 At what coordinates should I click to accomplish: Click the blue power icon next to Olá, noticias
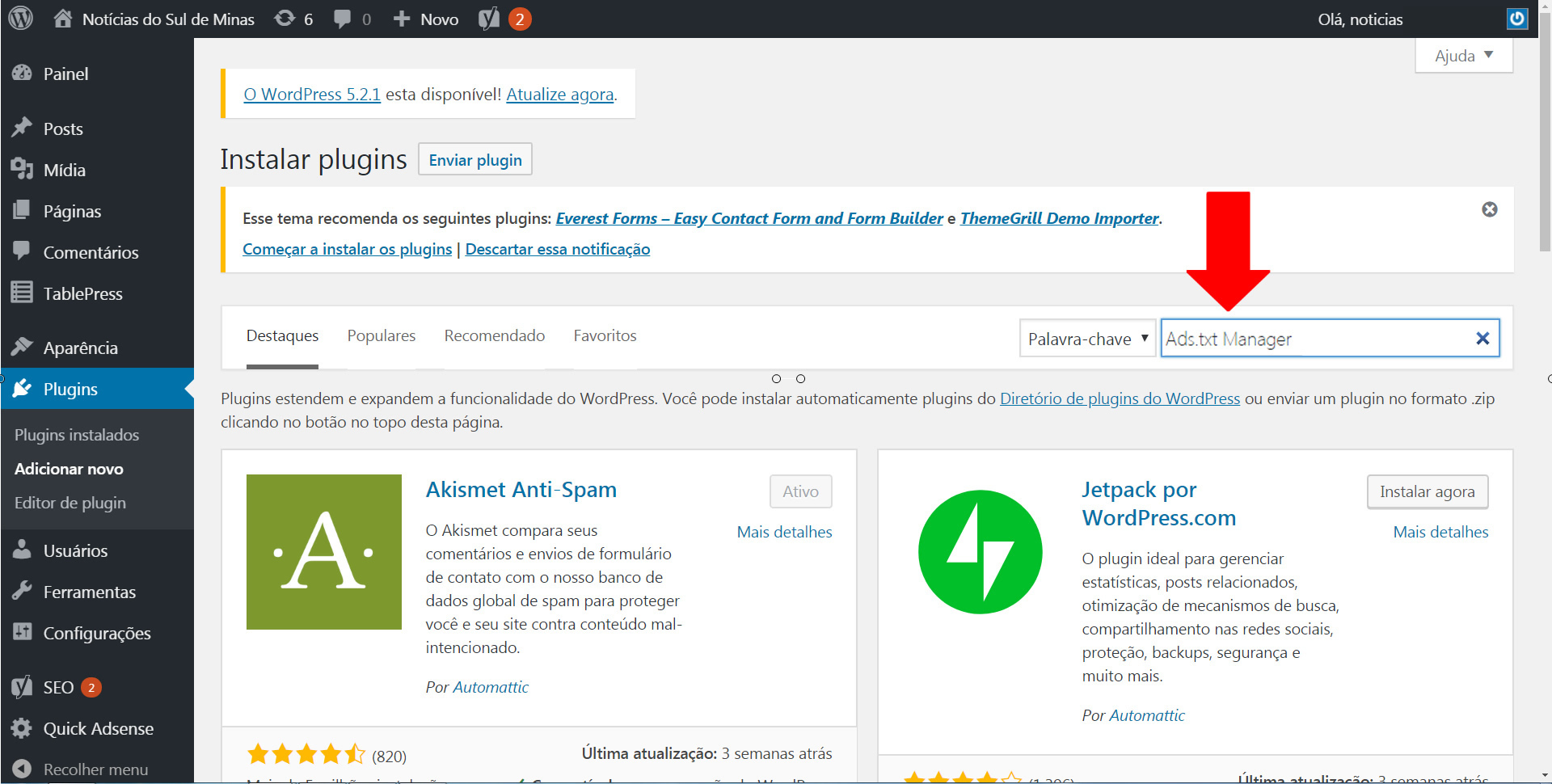coord(1517,19)
